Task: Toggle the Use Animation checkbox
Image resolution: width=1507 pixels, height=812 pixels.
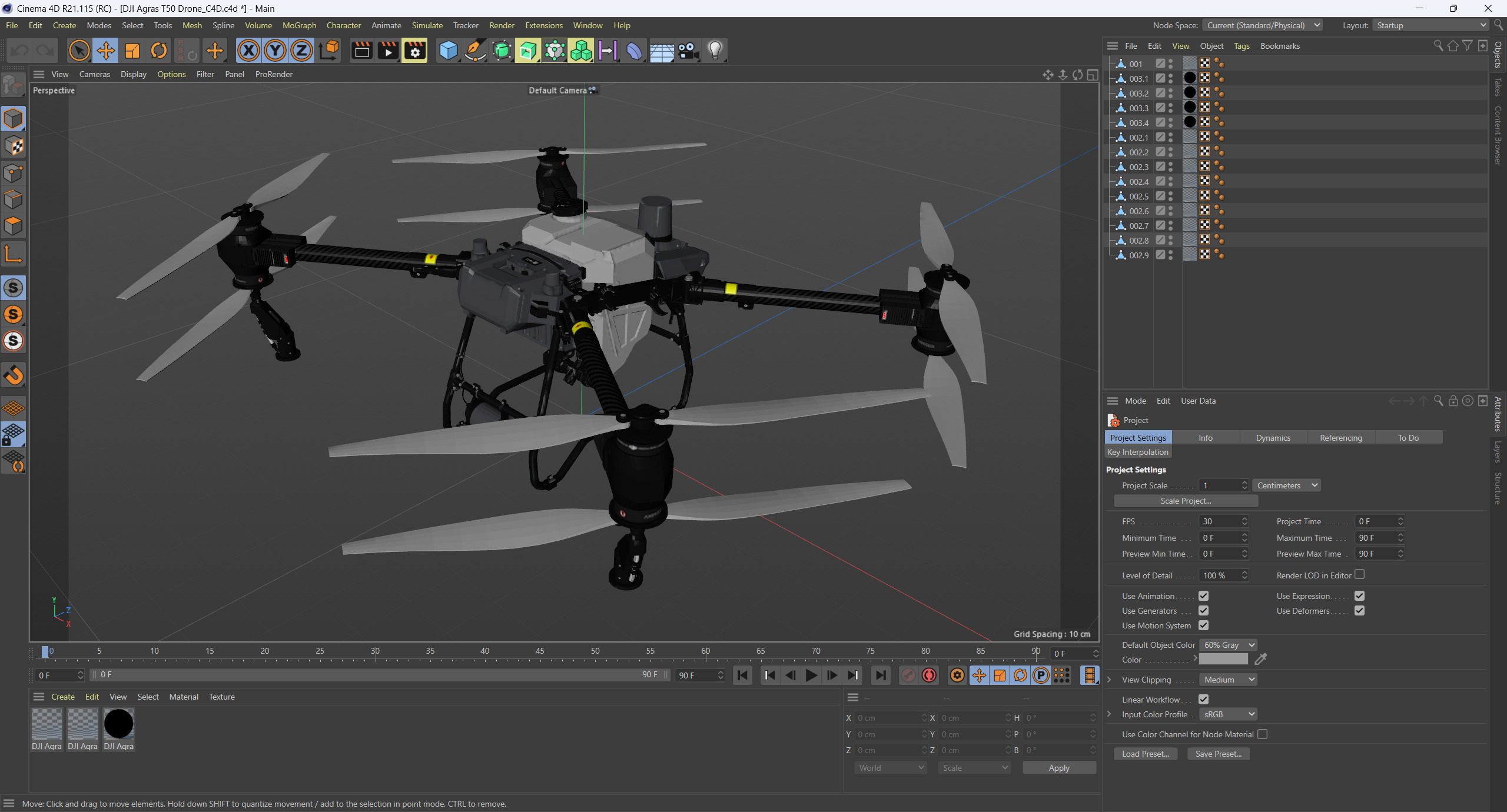Action: pos(1204,596)
